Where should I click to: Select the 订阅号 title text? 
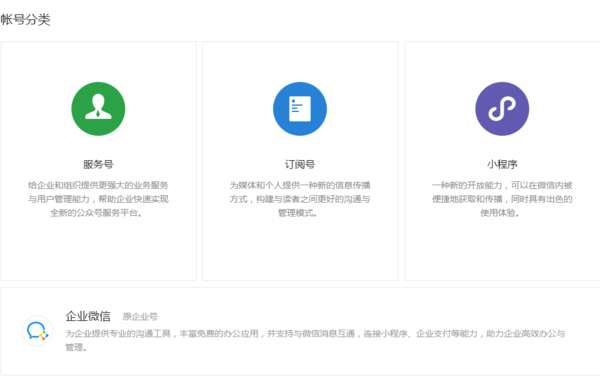pos(300,164)
